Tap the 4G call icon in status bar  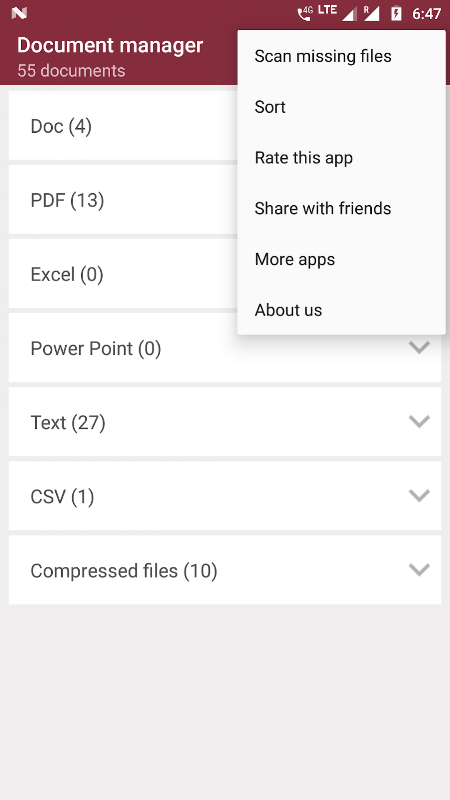pyautogui.click(x=305, y=13)
